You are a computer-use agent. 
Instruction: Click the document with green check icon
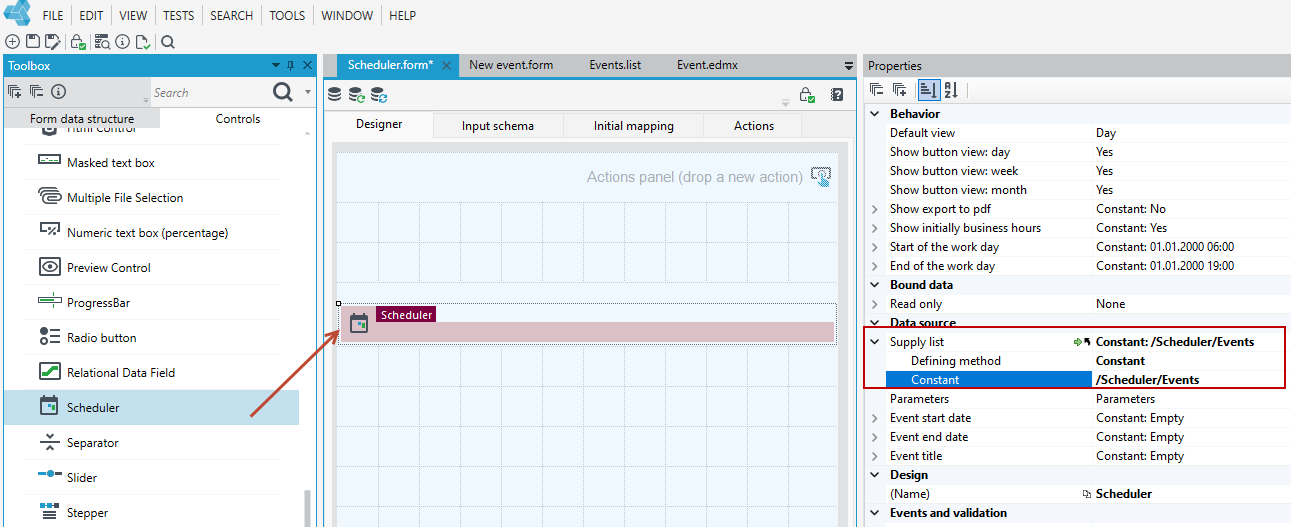[x=143, y=42]
